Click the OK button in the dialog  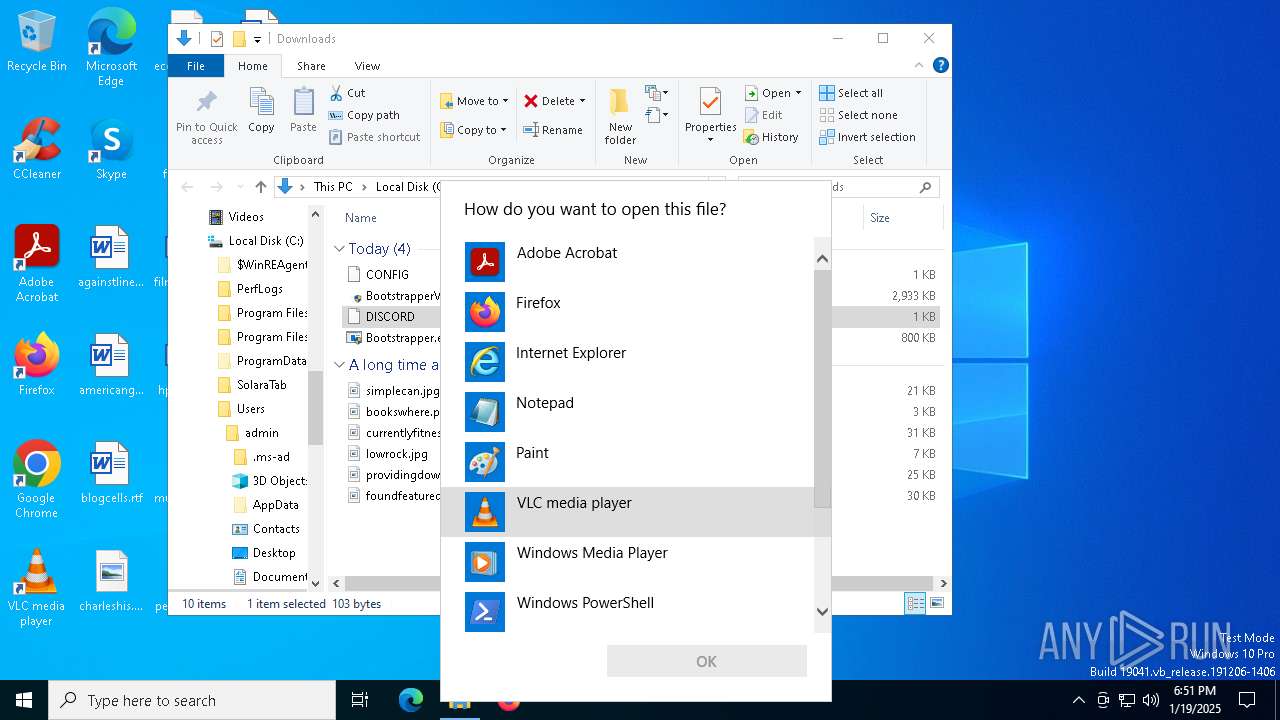(706, 661)
